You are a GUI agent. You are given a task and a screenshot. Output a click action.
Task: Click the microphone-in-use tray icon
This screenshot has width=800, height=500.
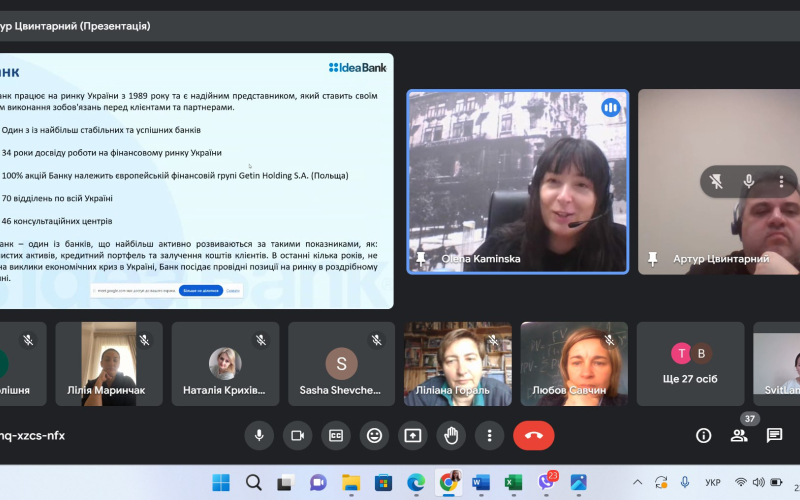685,482
